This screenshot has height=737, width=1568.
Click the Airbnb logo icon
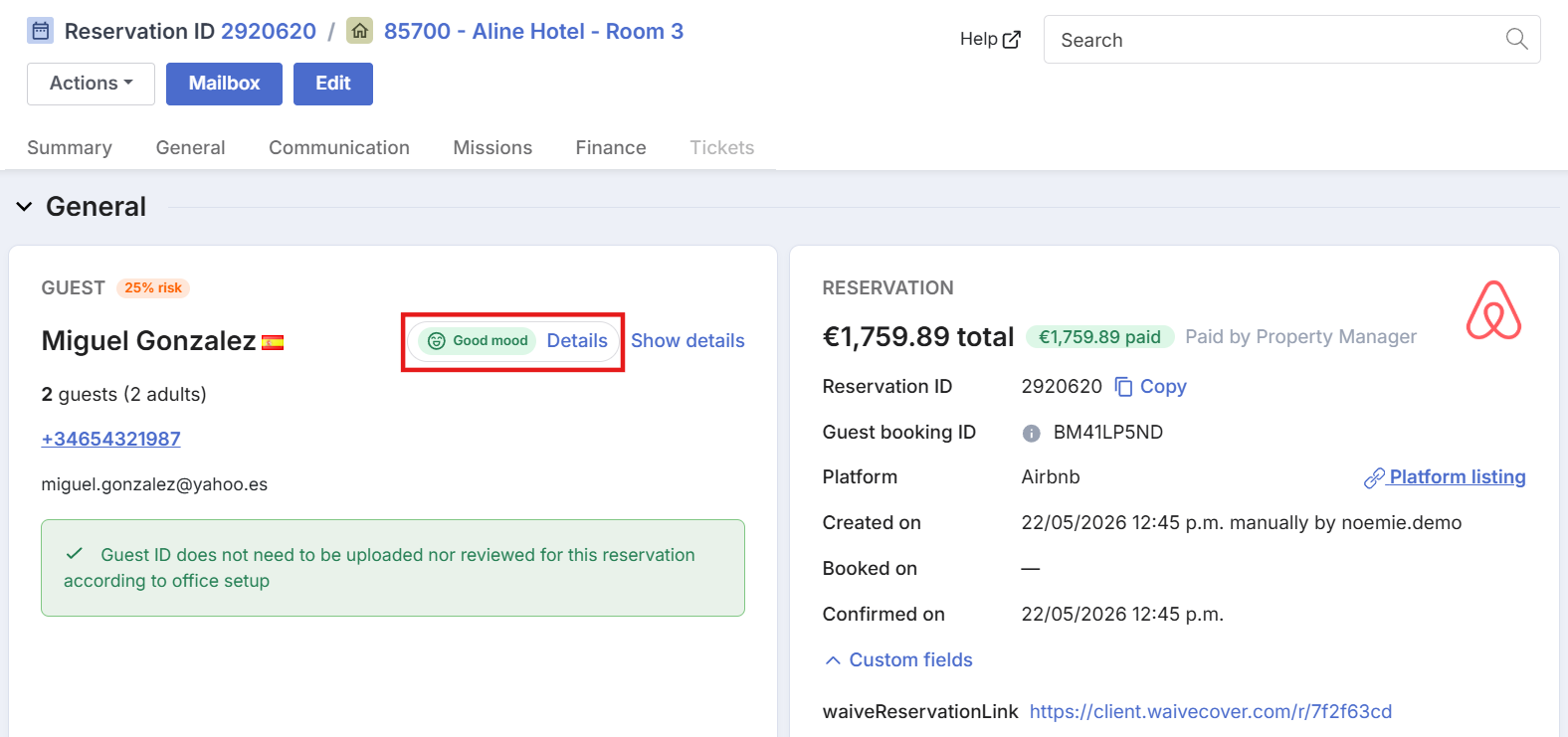1493,310
